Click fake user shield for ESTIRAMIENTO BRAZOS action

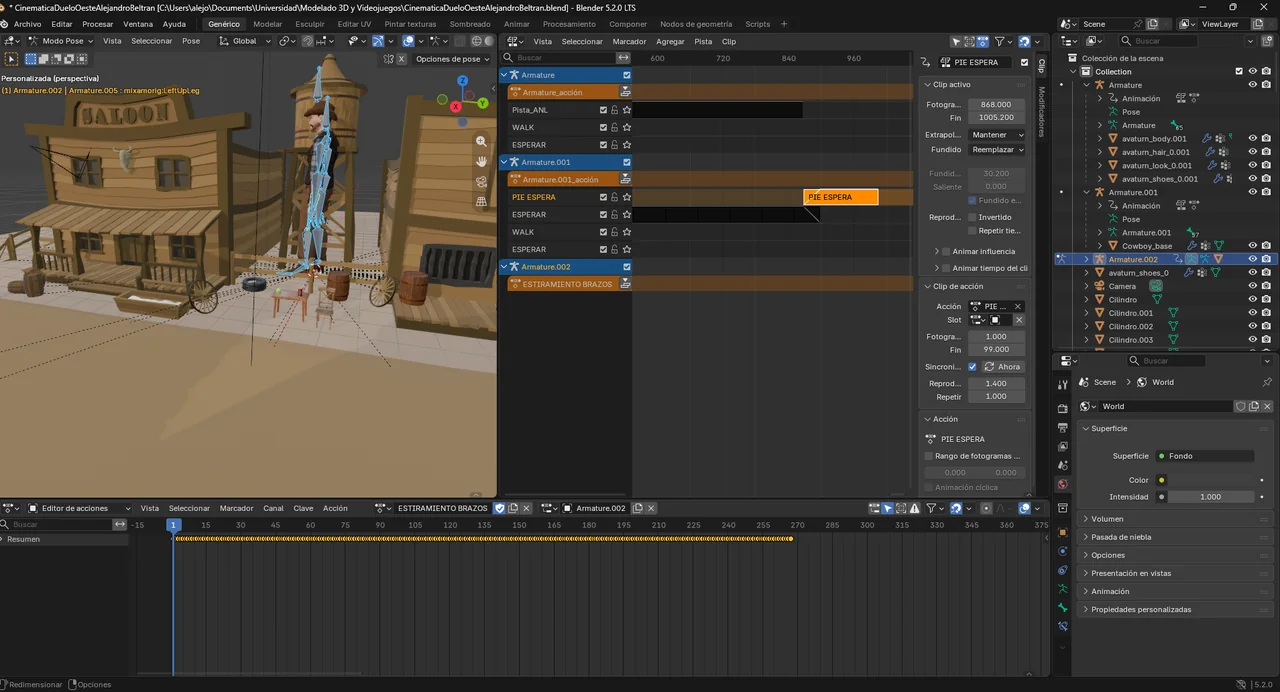click(x=499, y=508)
